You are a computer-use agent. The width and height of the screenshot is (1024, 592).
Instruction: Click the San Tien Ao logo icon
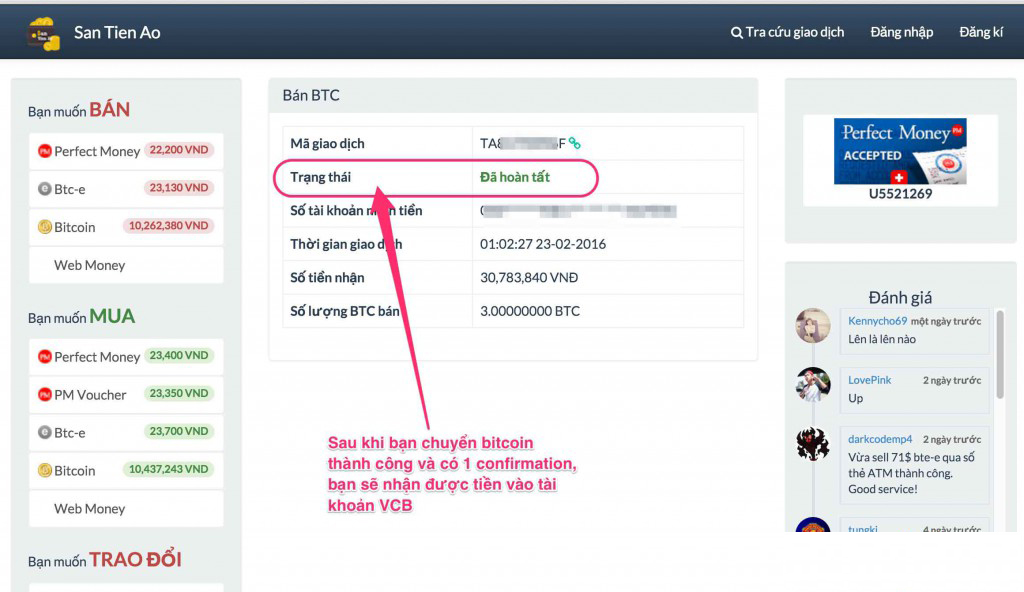(44, 32)
